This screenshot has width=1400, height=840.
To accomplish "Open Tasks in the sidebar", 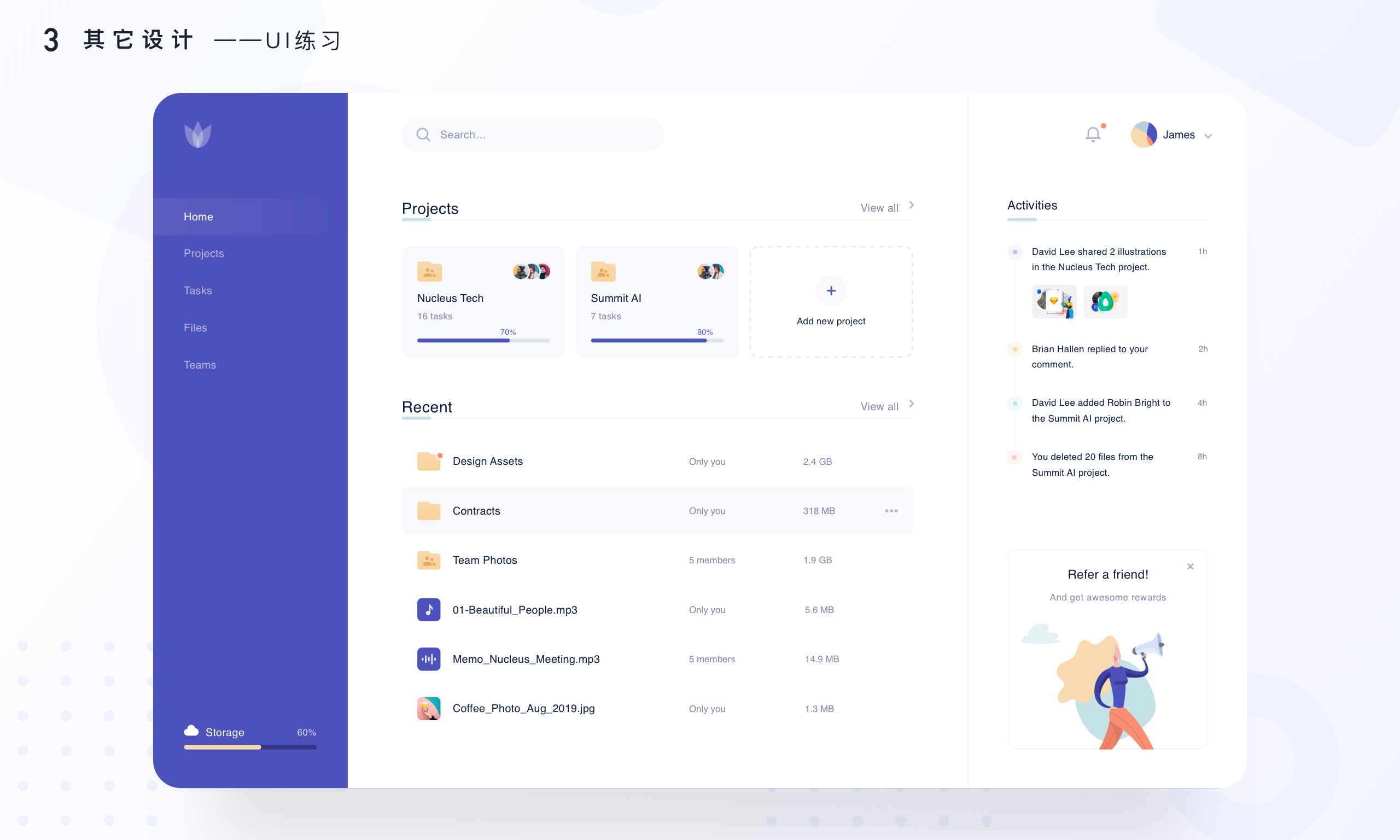I will (x=197, y=291).
